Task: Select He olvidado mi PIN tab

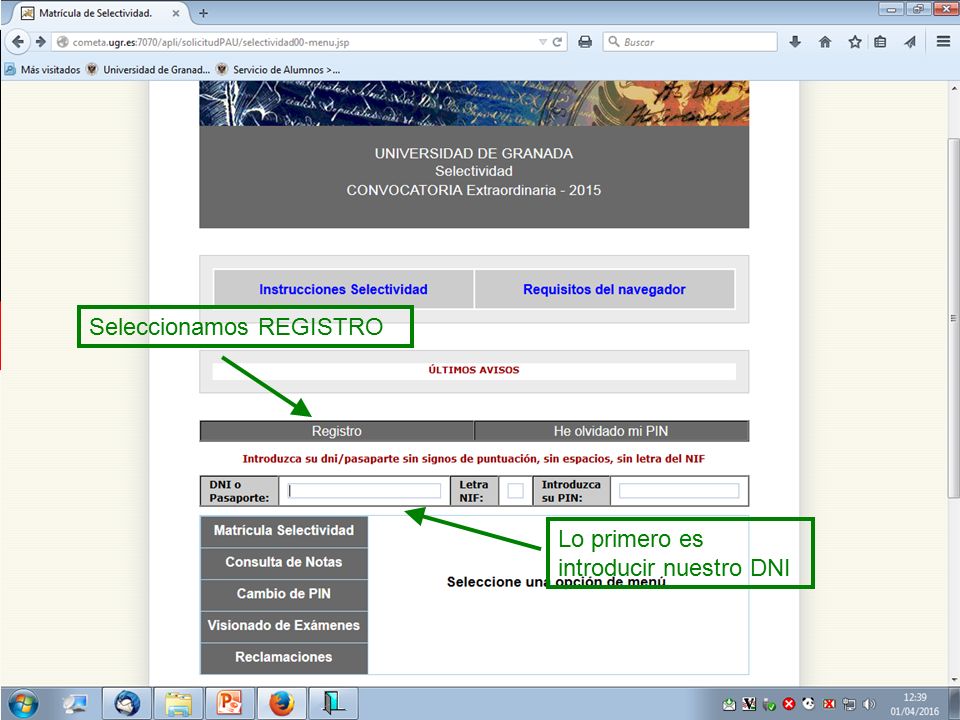Action: click(611, 431)
